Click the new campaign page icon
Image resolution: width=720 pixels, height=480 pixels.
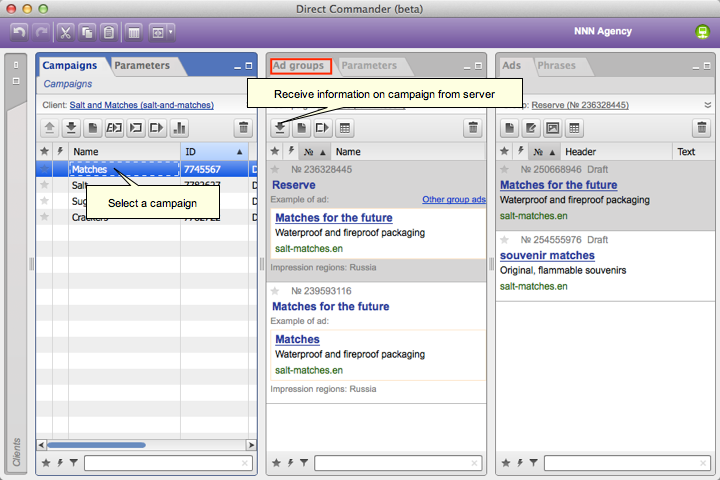[92, 128]
